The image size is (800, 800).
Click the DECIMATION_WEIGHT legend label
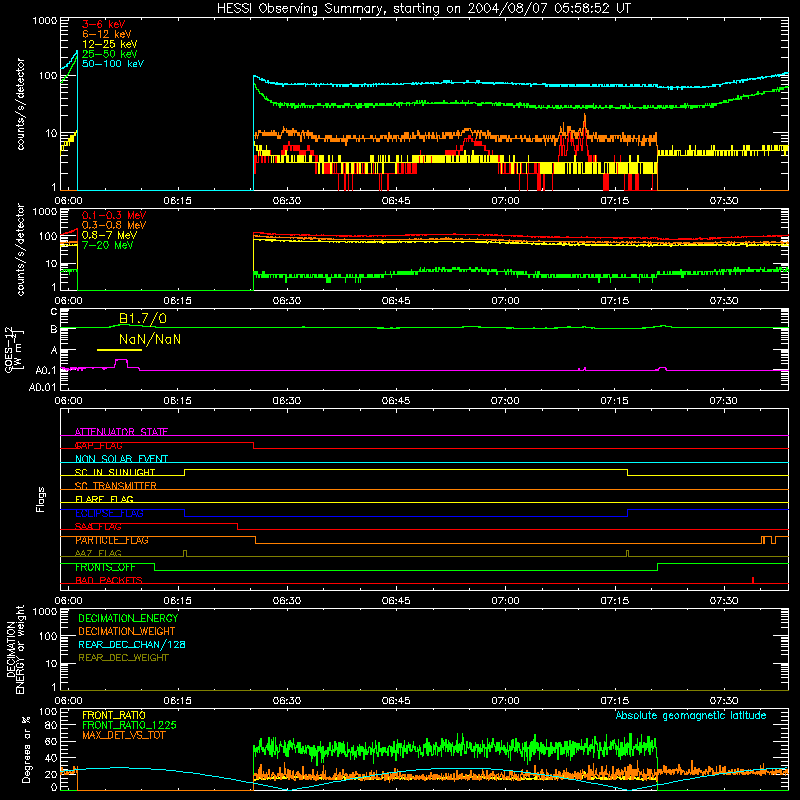(x=127, y=631)
